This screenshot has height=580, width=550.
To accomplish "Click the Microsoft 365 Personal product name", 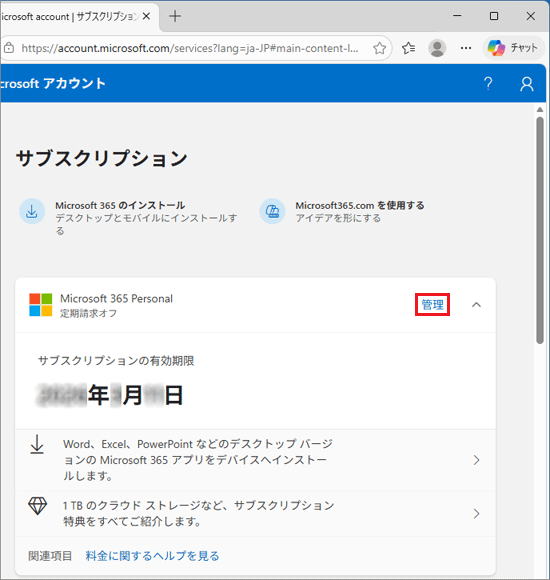I will [x=116, y=299].
